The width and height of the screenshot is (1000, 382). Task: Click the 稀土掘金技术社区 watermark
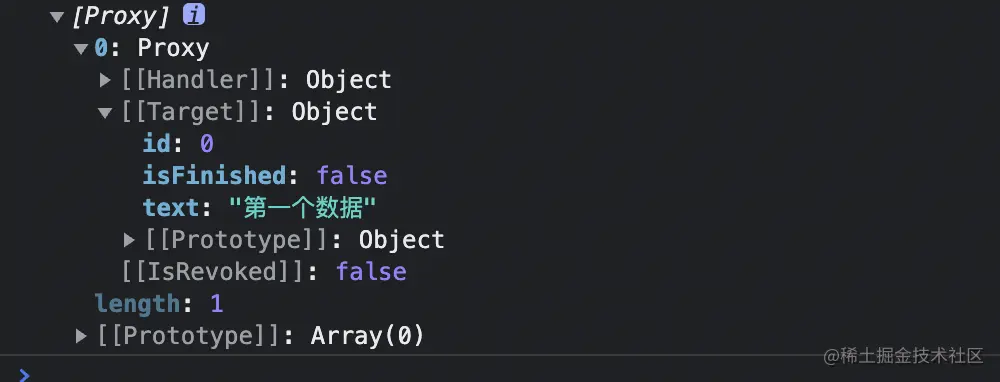pos(904,356)
